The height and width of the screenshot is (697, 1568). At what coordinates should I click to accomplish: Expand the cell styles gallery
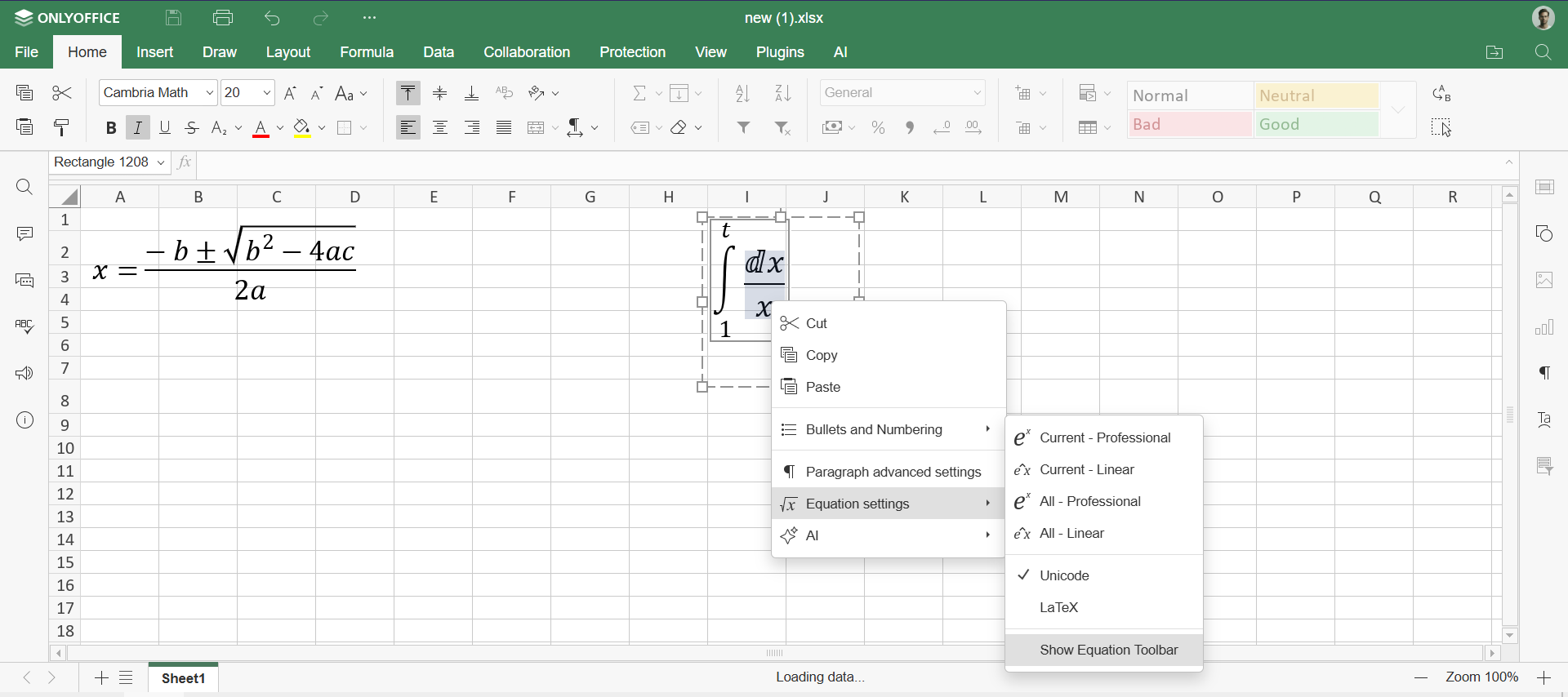[x=1398, y=110]
